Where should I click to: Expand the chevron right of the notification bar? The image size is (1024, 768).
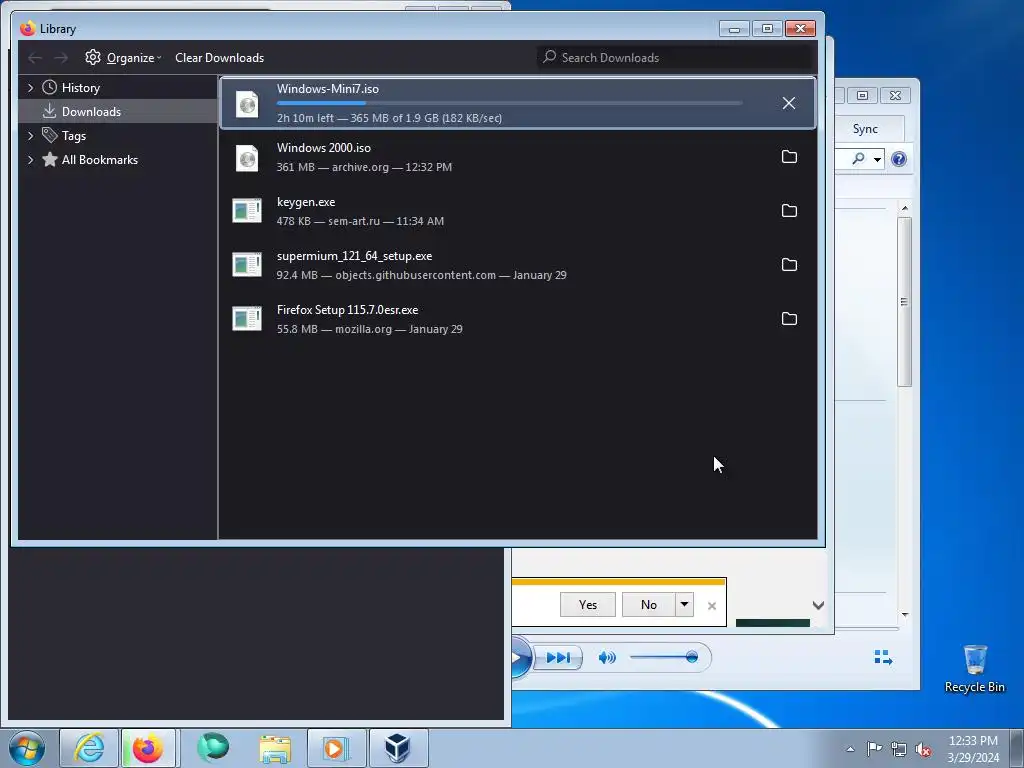coord(818,605)
